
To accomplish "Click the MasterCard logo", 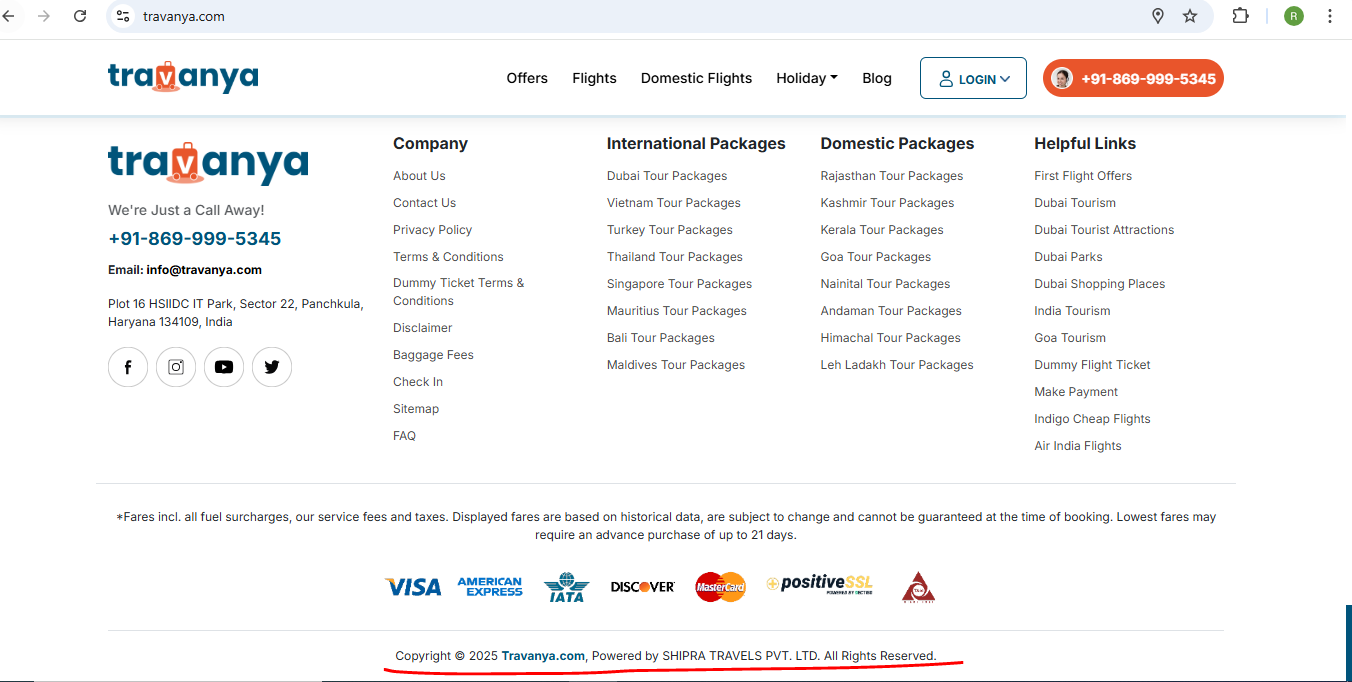I will 720,587.
